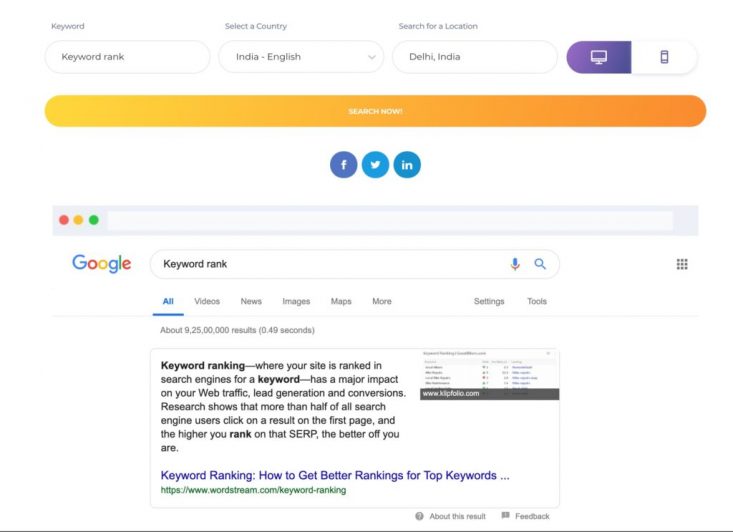Screen dimensions: 733x532
Task: Click the red dot in mock browser bar
Action: (x=64, y=220)
